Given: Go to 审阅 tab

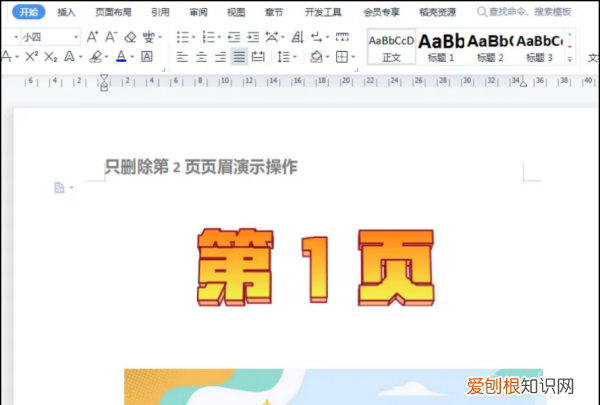Looking at the screenshot, I should click(x=198, y=12).
